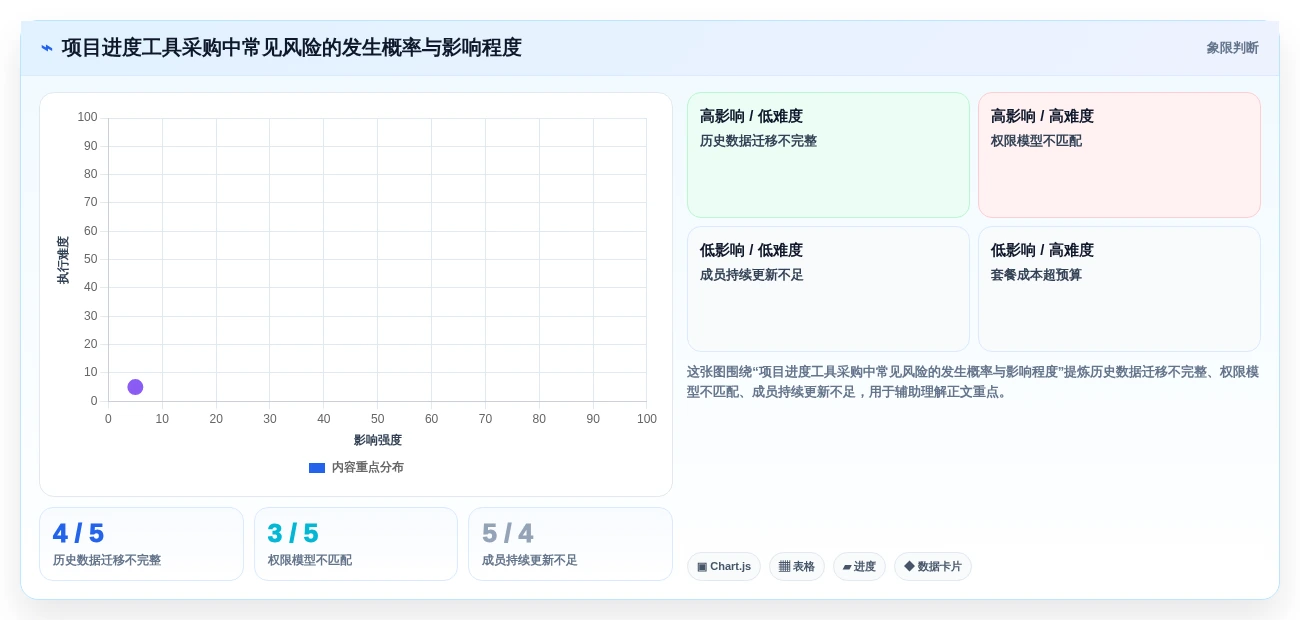The height and width of the screenshot is (620, 1300).
Task: Select the 4 / 5 历史数据迁移不完整 stat card
Action: pyautogui.click(x=141, y=544)
